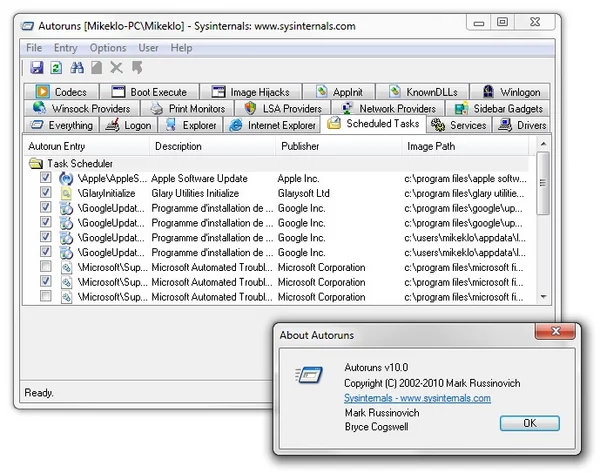Click the GlaryInitialize entry icon

click(x=66, y=193)
